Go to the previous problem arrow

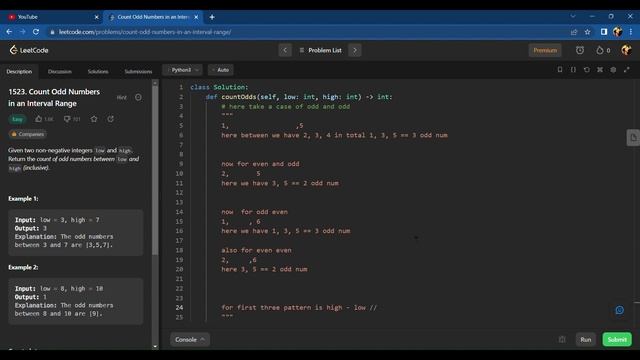click(285, 50)
